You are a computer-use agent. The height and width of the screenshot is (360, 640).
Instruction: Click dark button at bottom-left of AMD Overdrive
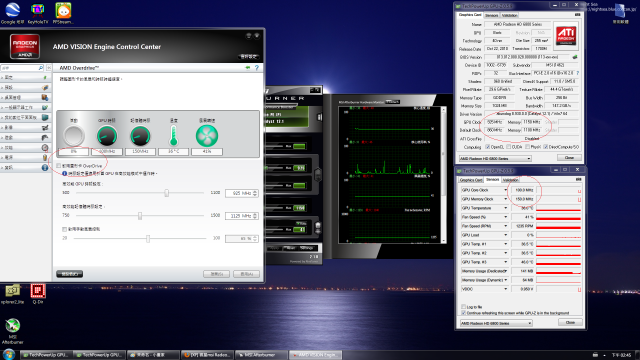tap(69, 274)
